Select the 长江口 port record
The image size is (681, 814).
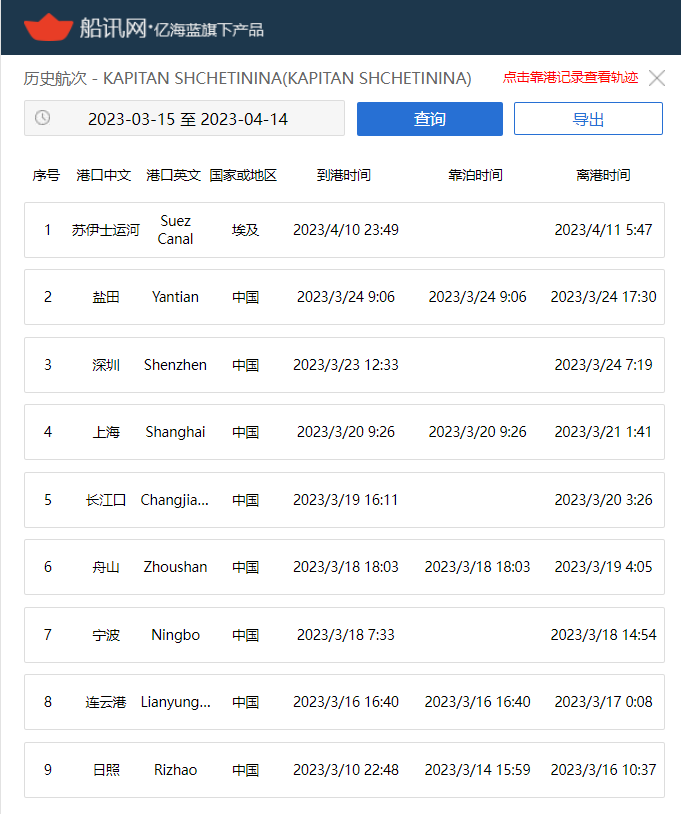(x=344, y=500)
